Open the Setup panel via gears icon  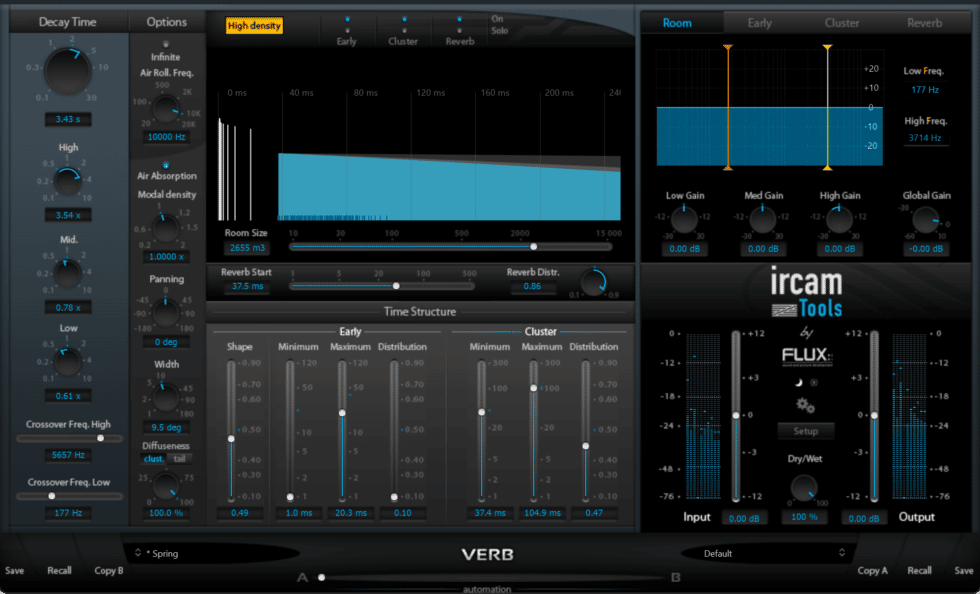[x=804, y=405]
